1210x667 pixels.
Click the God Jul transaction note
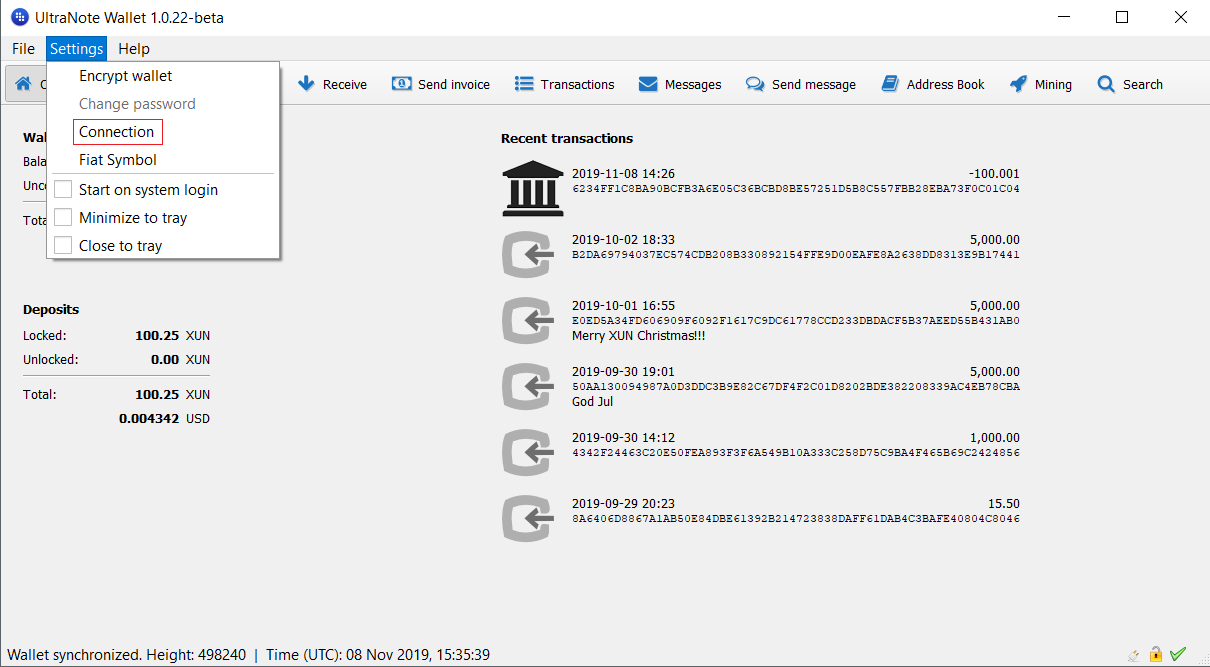tap(593, 402)
